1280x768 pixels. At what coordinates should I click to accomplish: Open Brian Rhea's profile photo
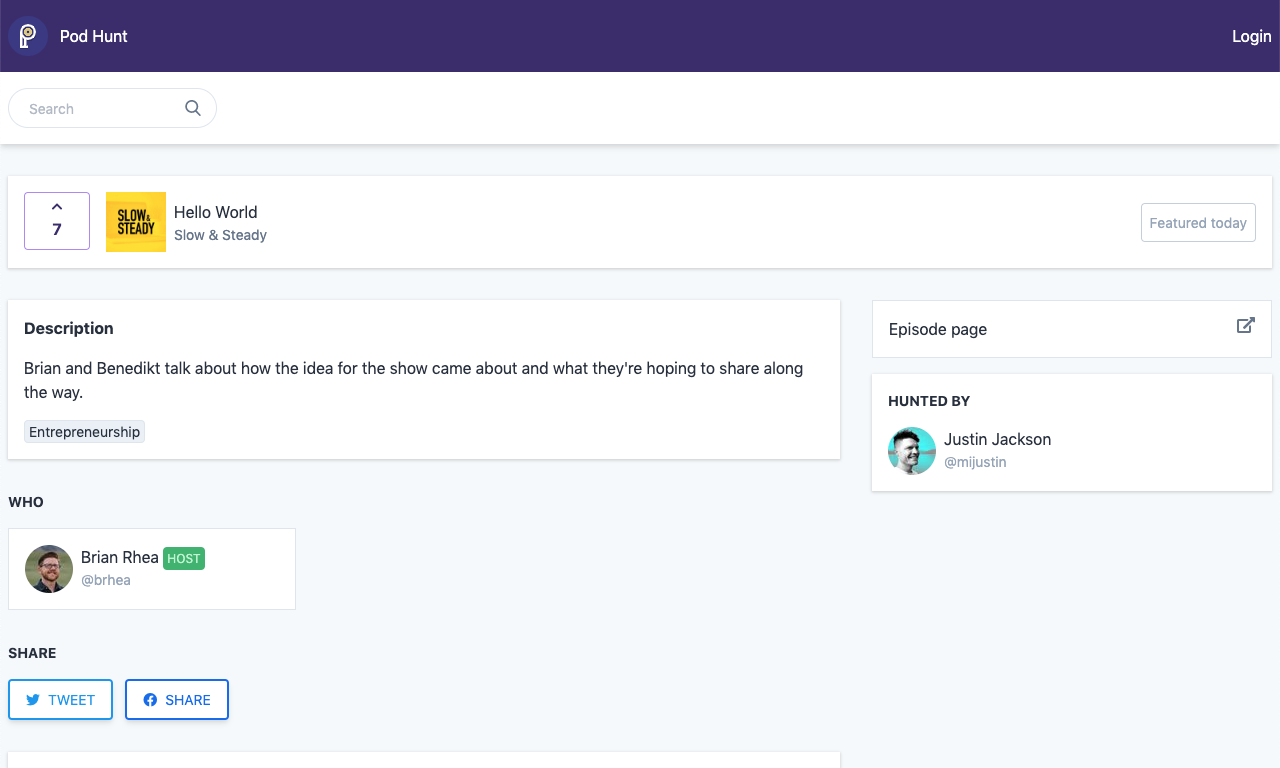pyautogui.click(x=49, y=569)
